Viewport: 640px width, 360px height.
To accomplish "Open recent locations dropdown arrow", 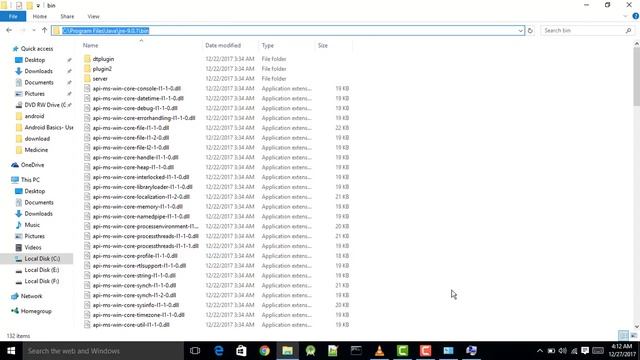I will 34,30.
